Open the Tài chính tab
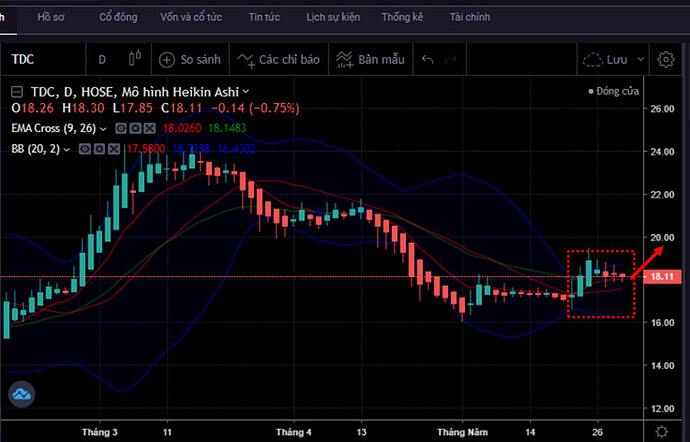 click(470, 18)
